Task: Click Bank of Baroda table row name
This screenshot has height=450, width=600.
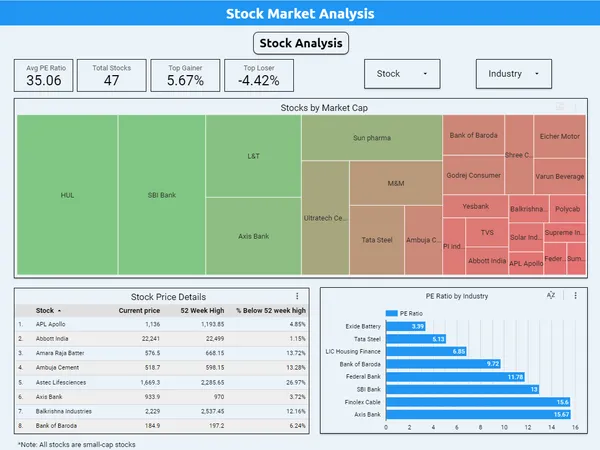Action: click(56, 426)
